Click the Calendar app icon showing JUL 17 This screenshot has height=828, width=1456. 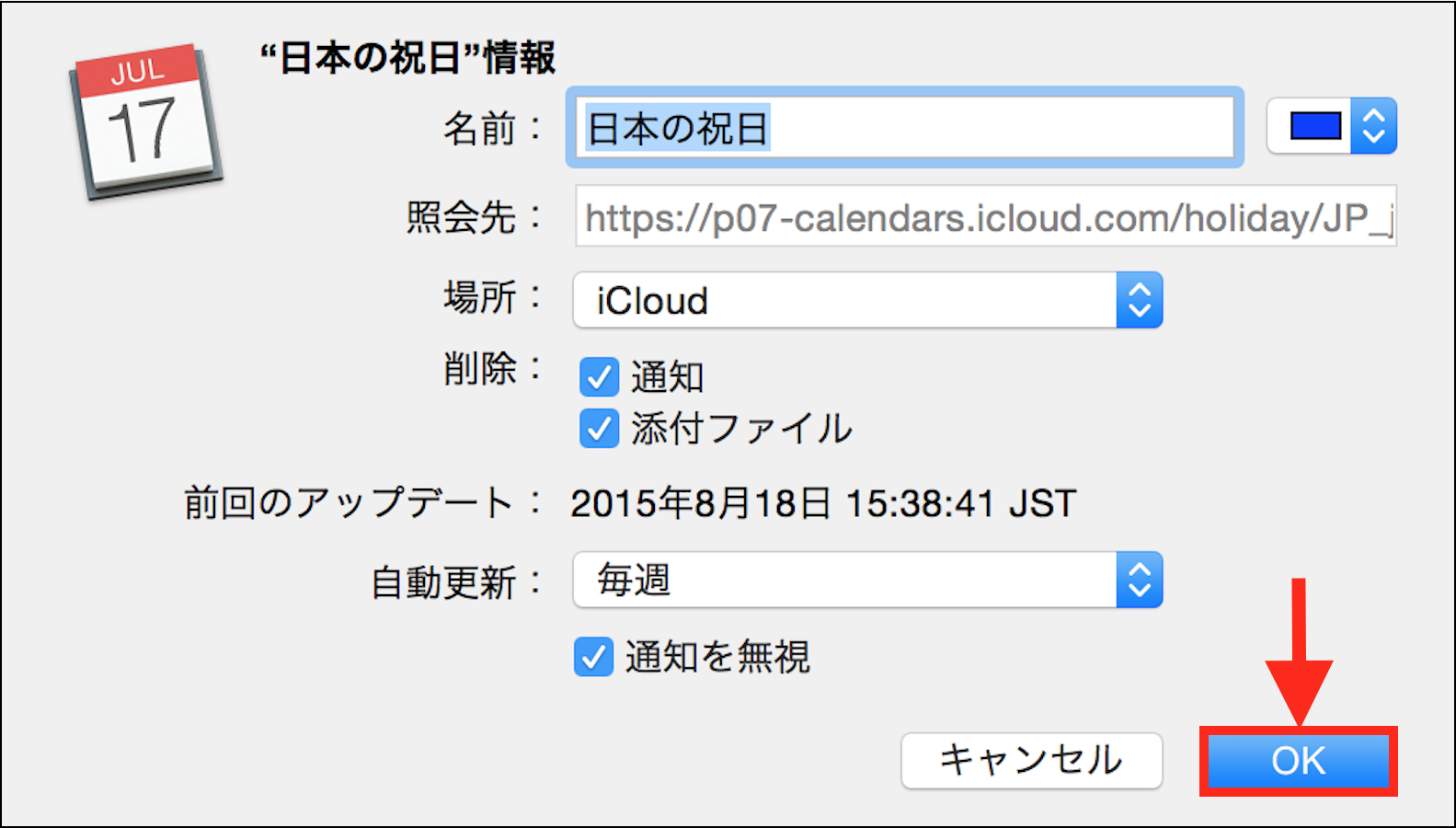(145, 121)
